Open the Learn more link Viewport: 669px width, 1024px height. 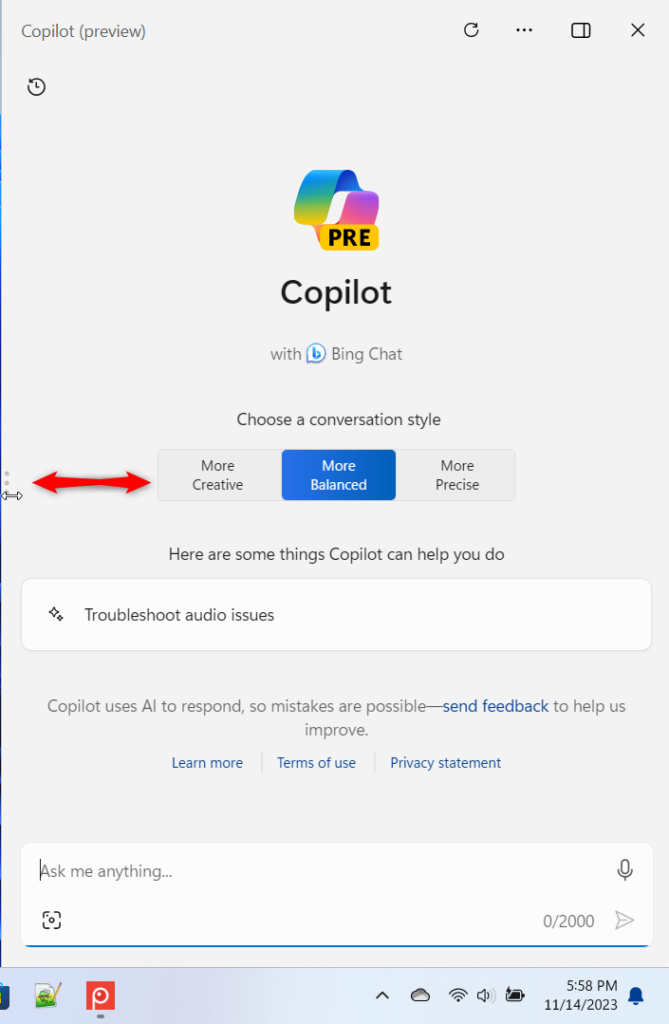[x=207, y=763]
